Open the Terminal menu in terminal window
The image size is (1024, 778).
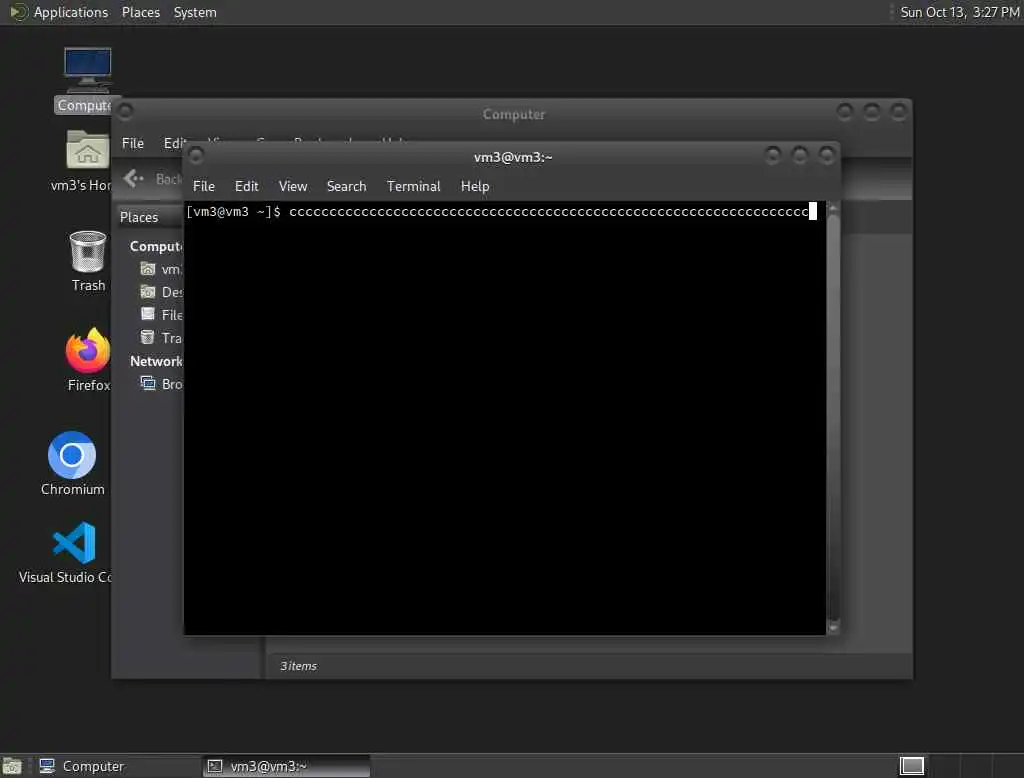(413, 186)
